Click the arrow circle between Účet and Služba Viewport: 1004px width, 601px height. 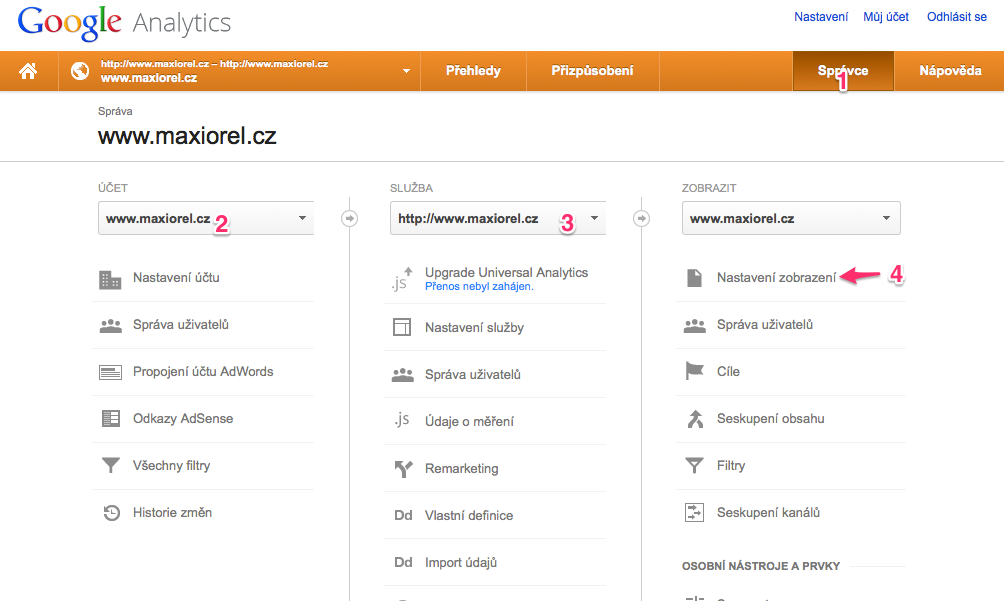(x=350, y=218)
